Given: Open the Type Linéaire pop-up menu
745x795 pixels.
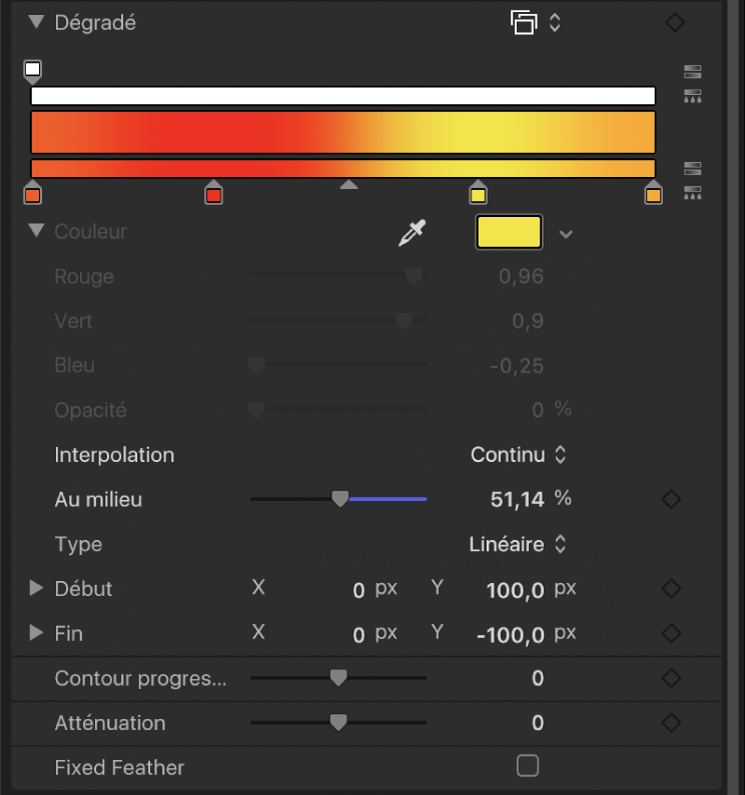Looking at the screenshot, I should click(x=518, y=545).
